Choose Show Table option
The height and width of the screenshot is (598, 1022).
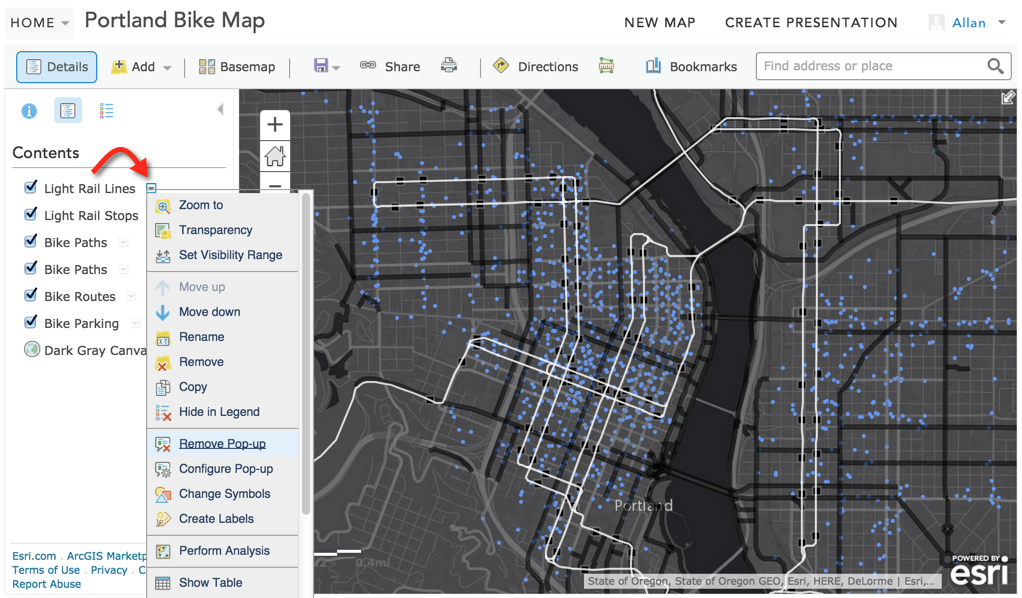223,582
